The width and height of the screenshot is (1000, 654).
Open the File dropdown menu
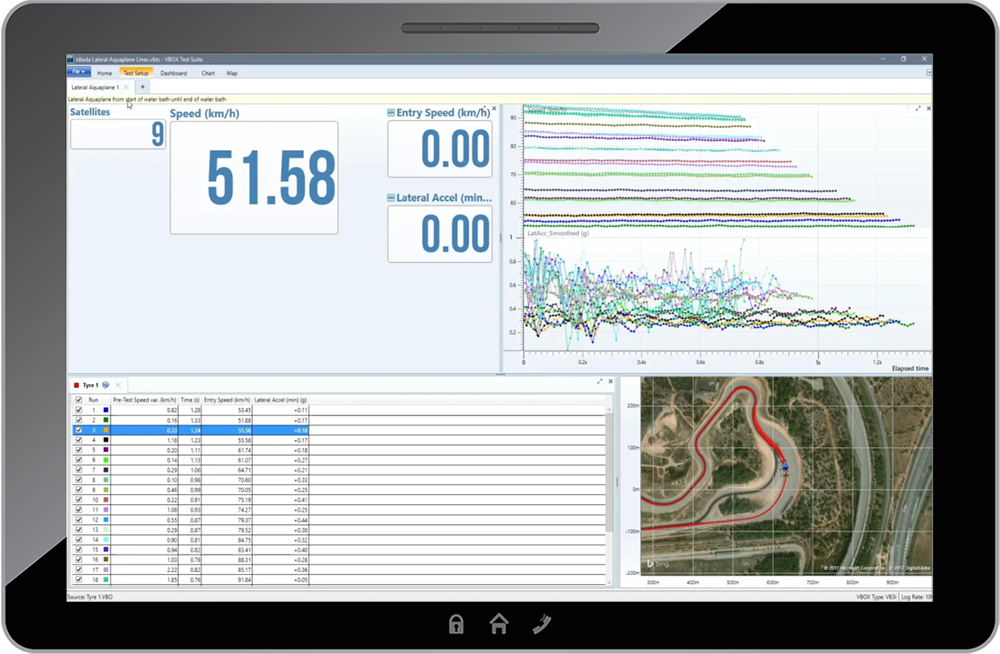78,73
